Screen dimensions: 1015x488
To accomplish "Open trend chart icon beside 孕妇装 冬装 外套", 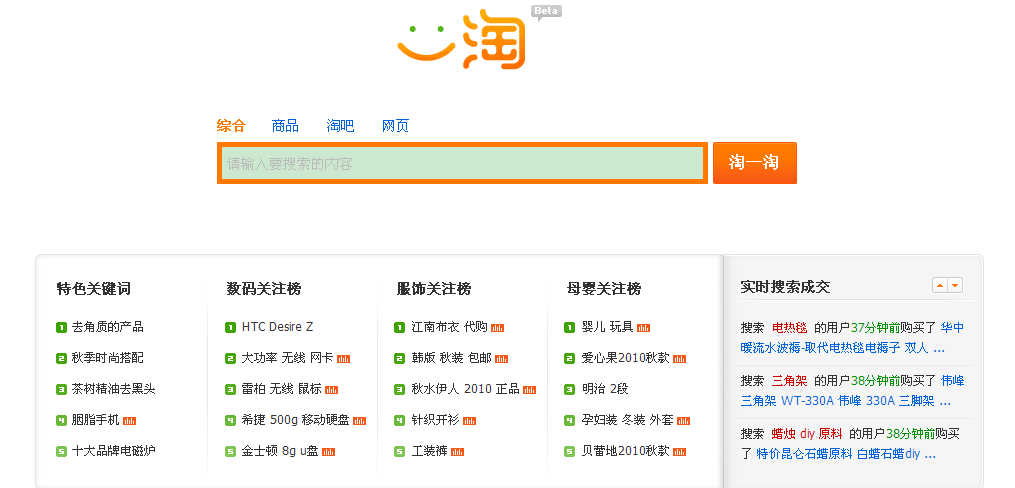I will 683,421.
